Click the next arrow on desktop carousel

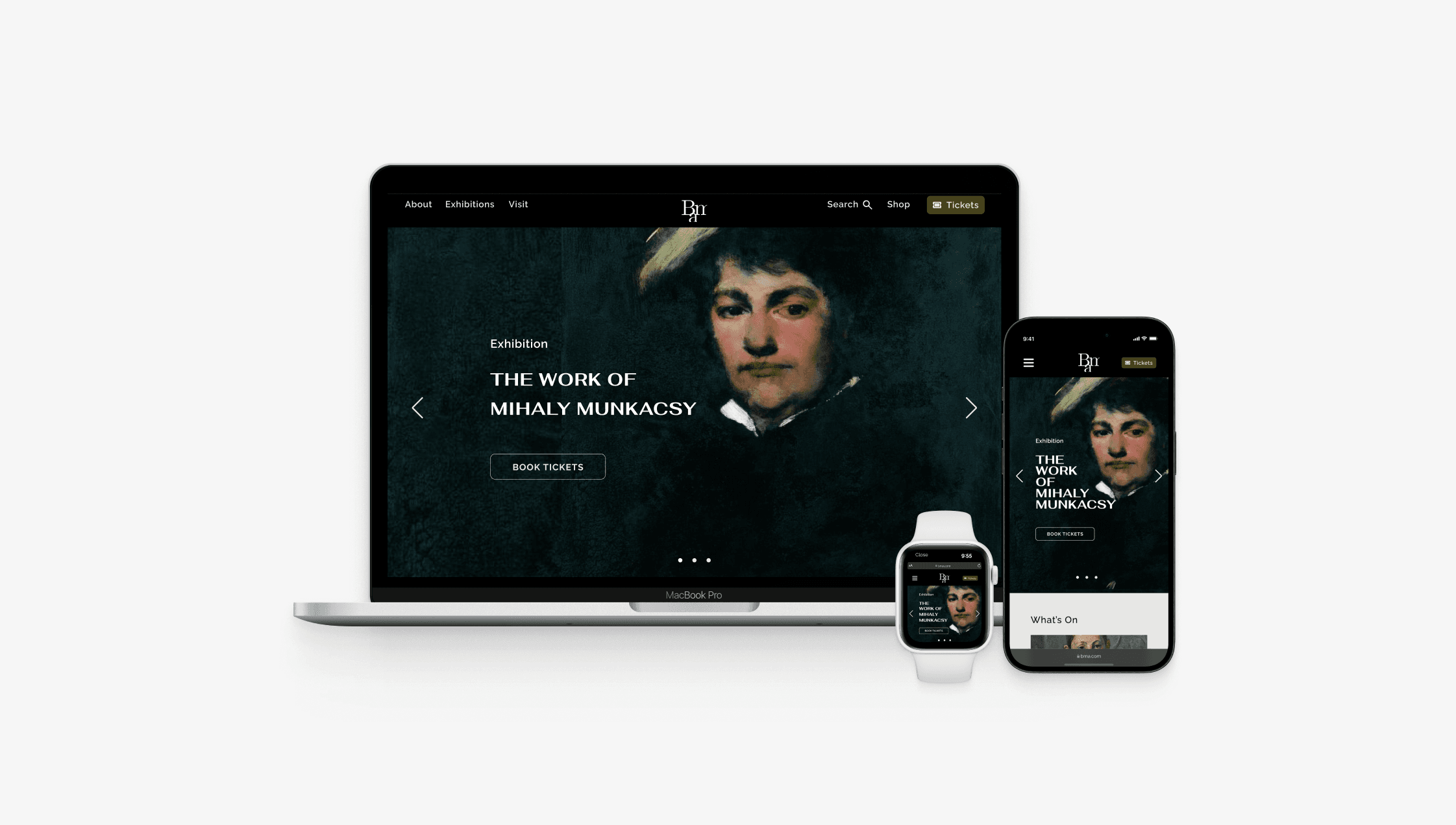click(971, 407)
